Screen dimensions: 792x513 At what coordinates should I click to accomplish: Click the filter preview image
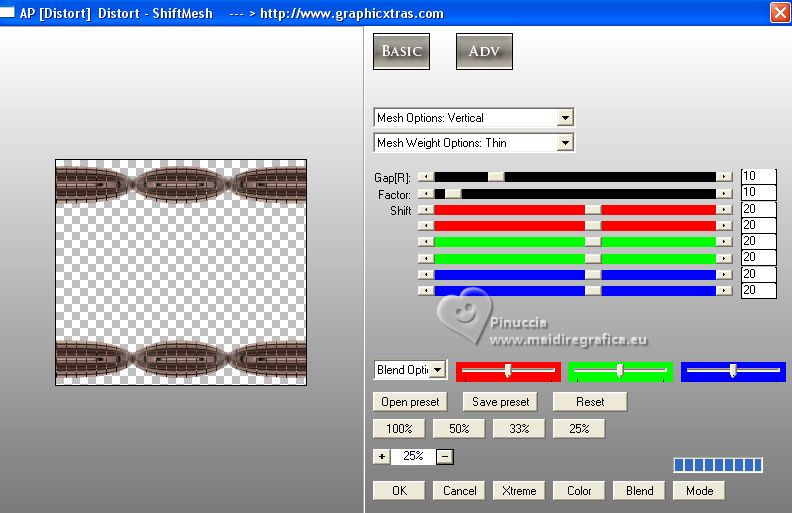(x=181, y=272)
